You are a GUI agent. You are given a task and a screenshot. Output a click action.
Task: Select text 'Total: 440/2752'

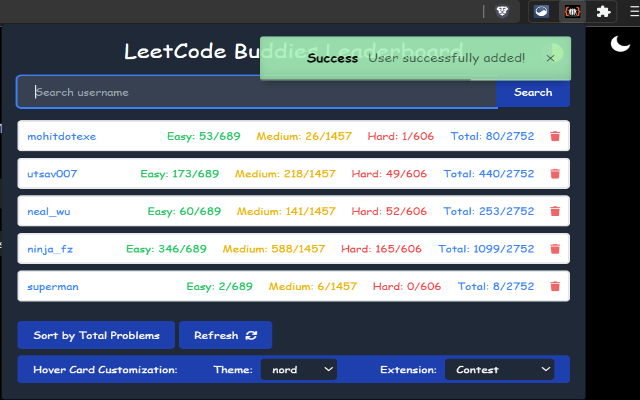[489, 174]
